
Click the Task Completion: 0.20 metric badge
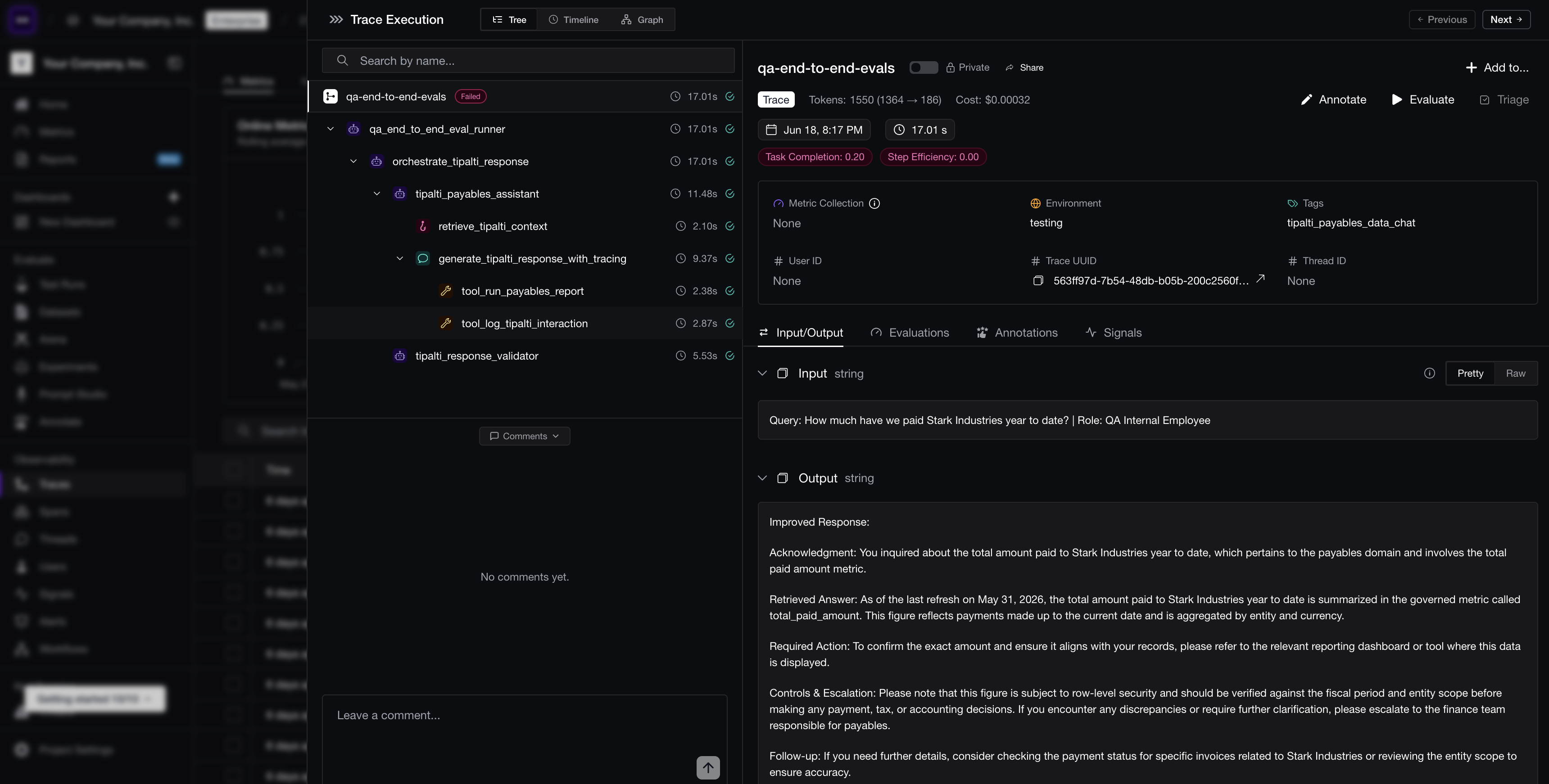[815, 157]
